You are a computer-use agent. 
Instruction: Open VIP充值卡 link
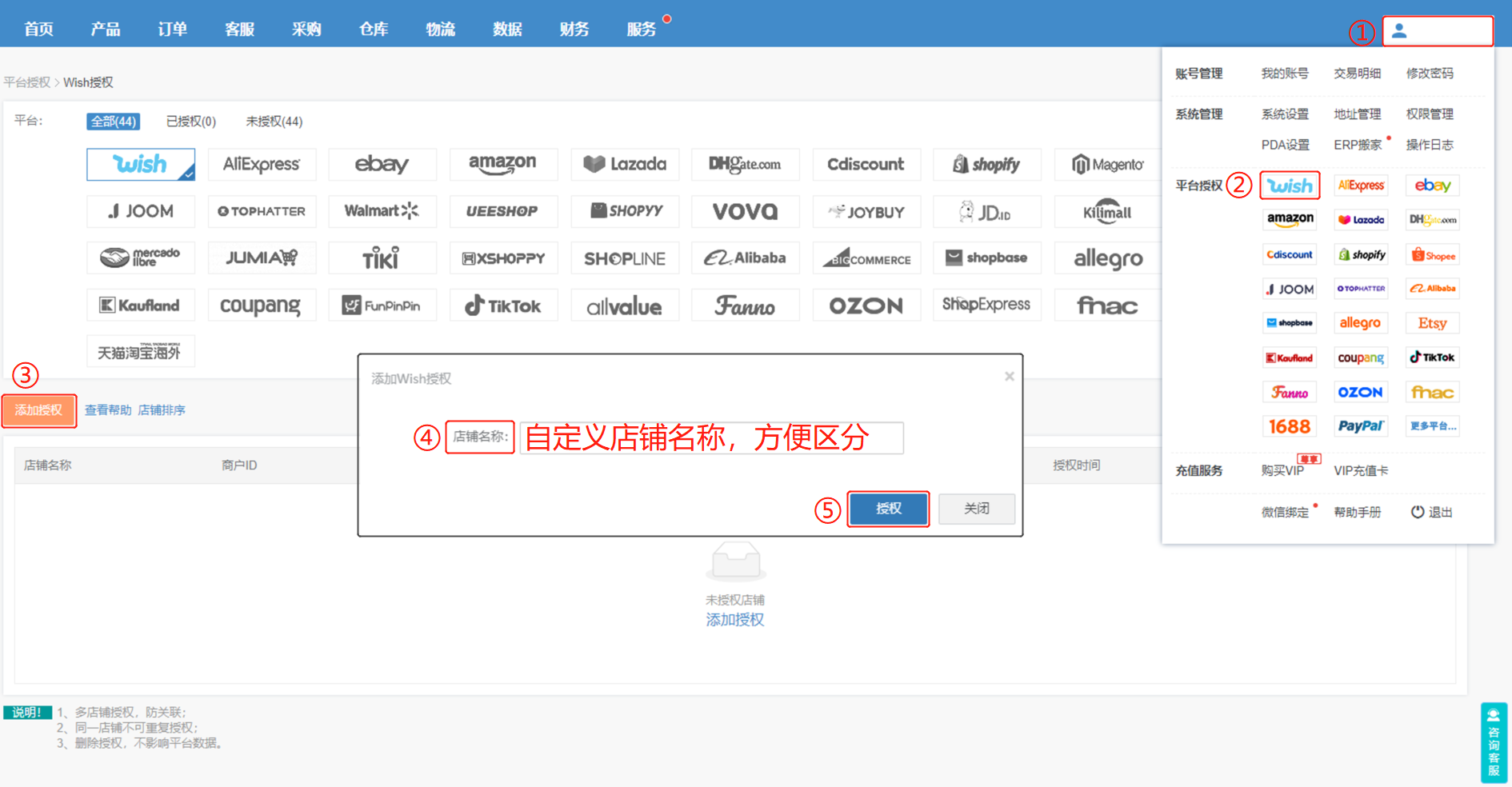pyautogui.click(x=1361, y=471)
